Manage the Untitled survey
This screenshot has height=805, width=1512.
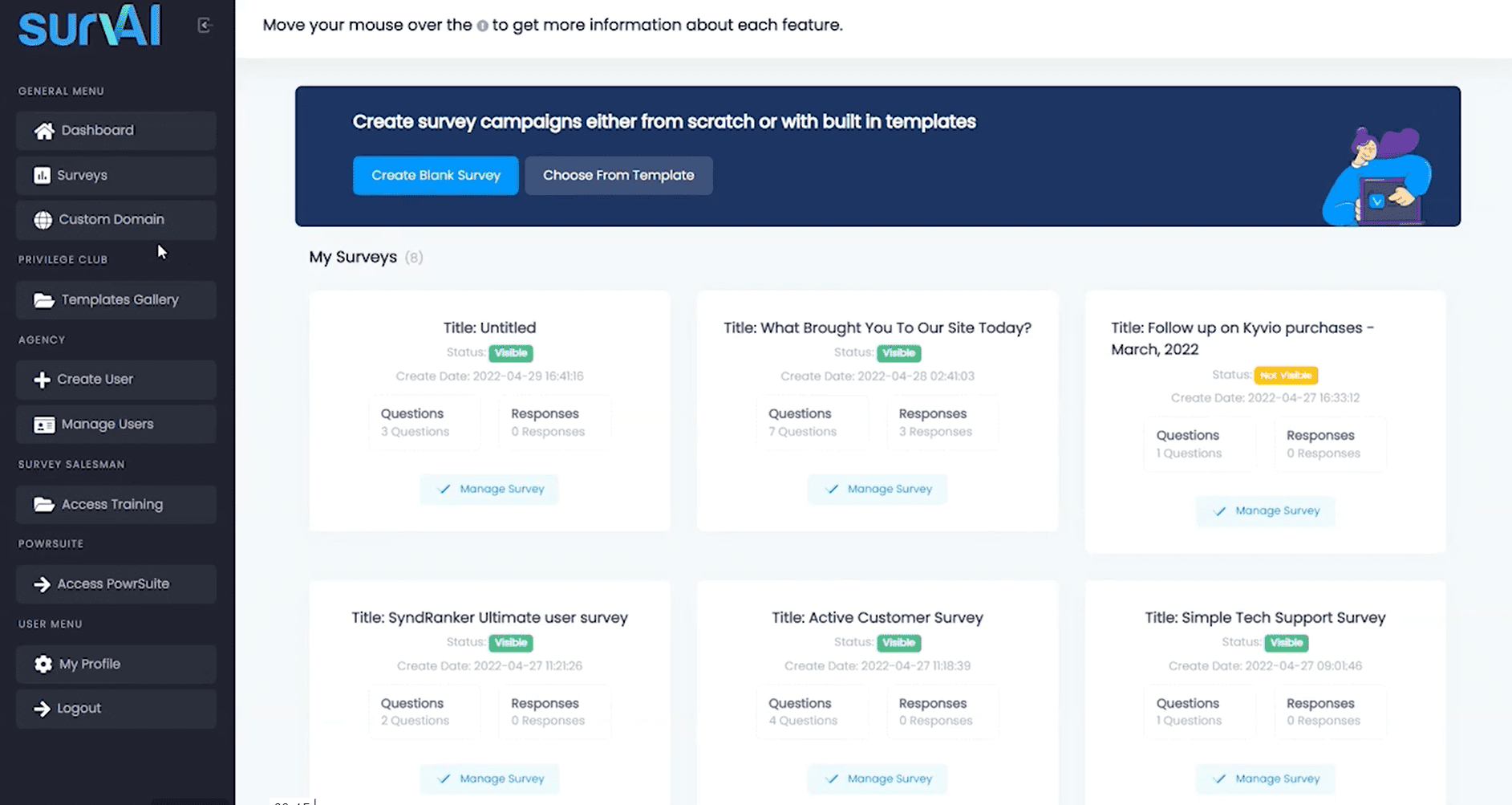489,489
